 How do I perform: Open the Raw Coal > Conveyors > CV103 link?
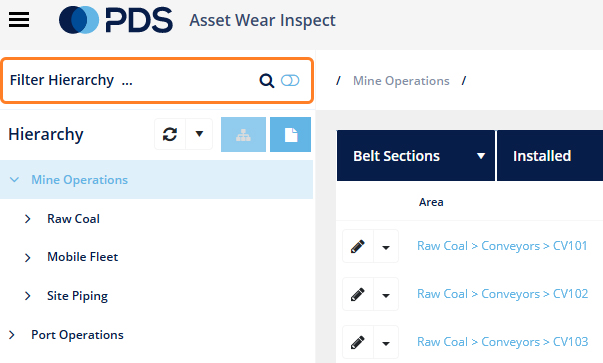pos(503,342)
